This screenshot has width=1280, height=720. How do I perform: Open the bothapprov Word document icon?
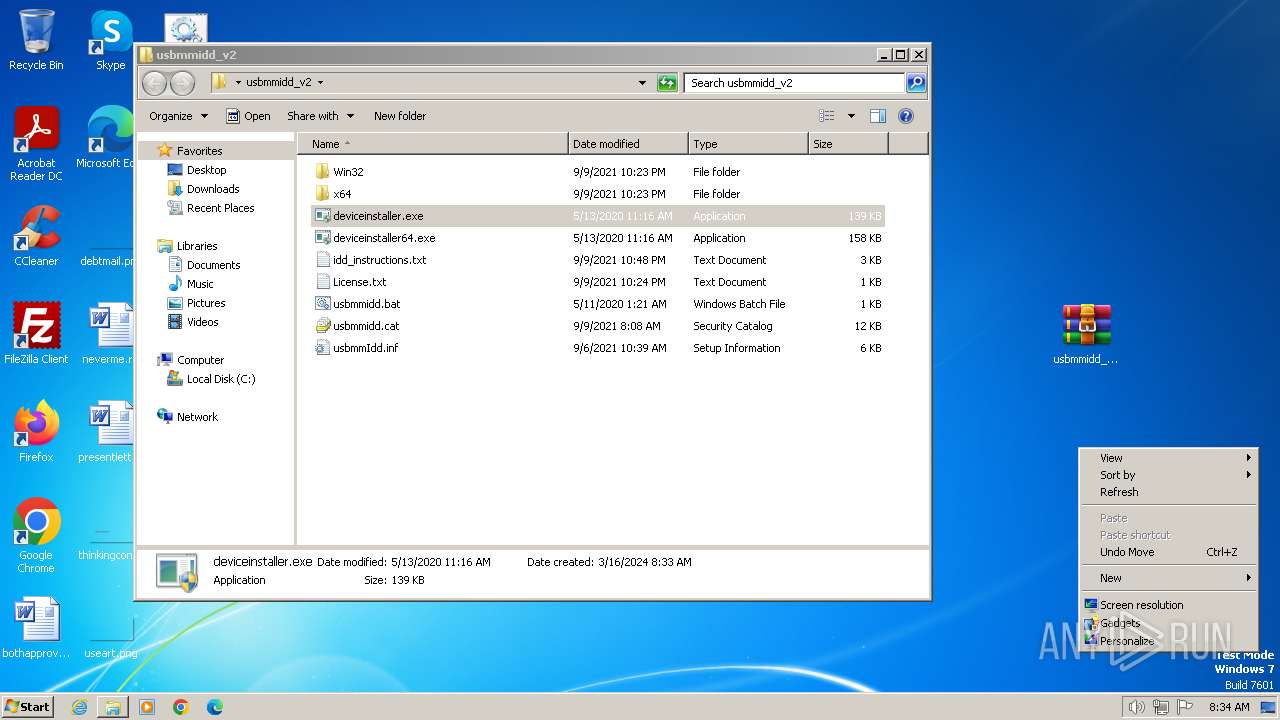[x=36, y=629]
